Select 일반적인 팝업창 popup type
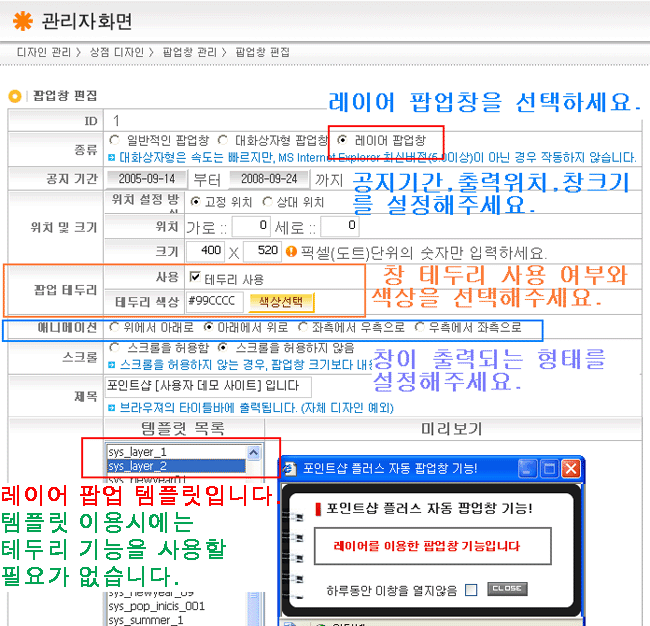This screenshot has height=626, width=650. (114, 140)
